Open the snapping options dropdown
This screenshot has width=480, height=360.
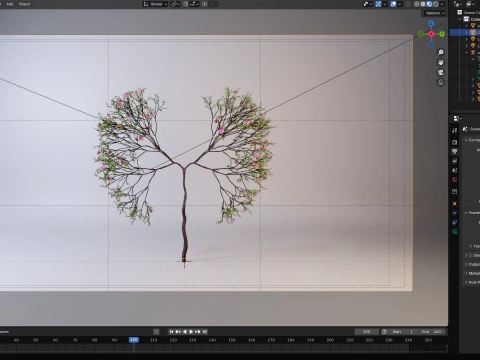tap(194, 4)
